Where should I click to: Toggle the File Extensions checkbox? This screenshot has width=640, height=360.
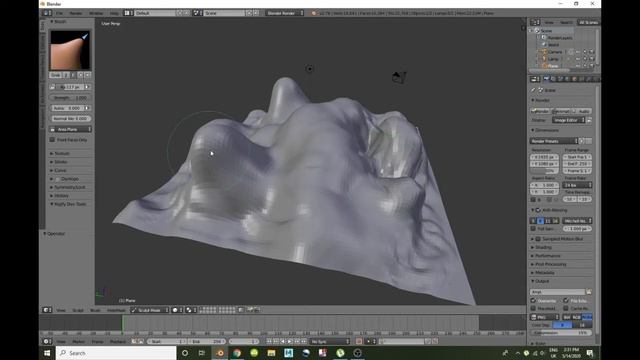click(566, 301)
